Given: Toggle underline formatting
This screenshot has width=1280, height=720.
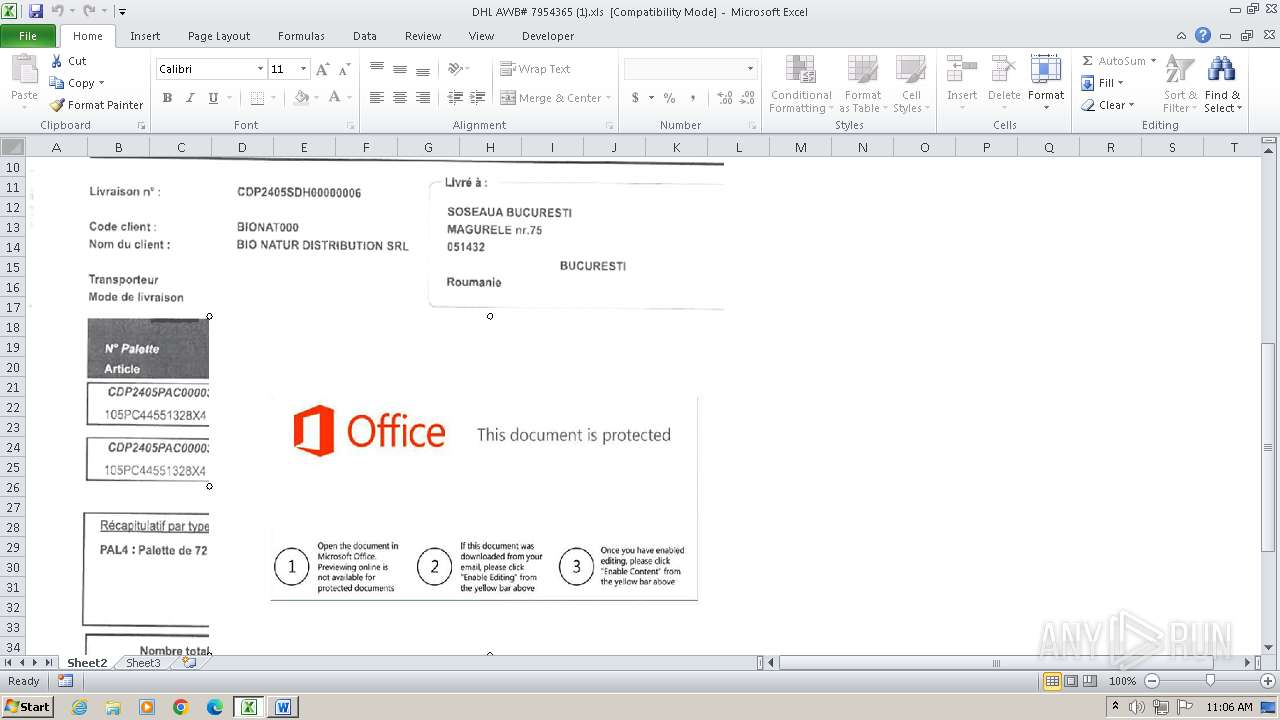Looking at the screenshot, I should 213,98.
